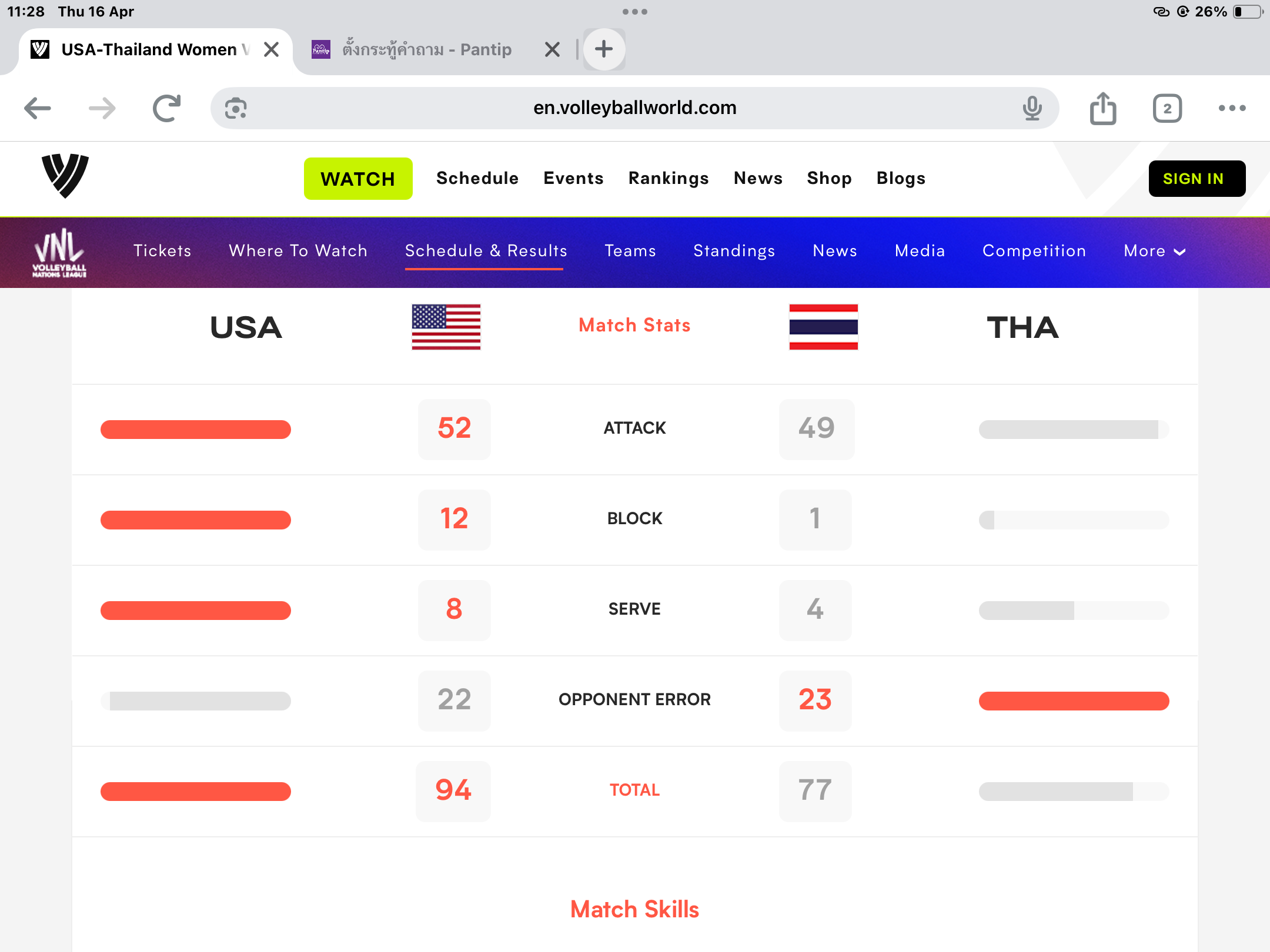
Task: Close the Pantip tab
Action: point(552,49)
